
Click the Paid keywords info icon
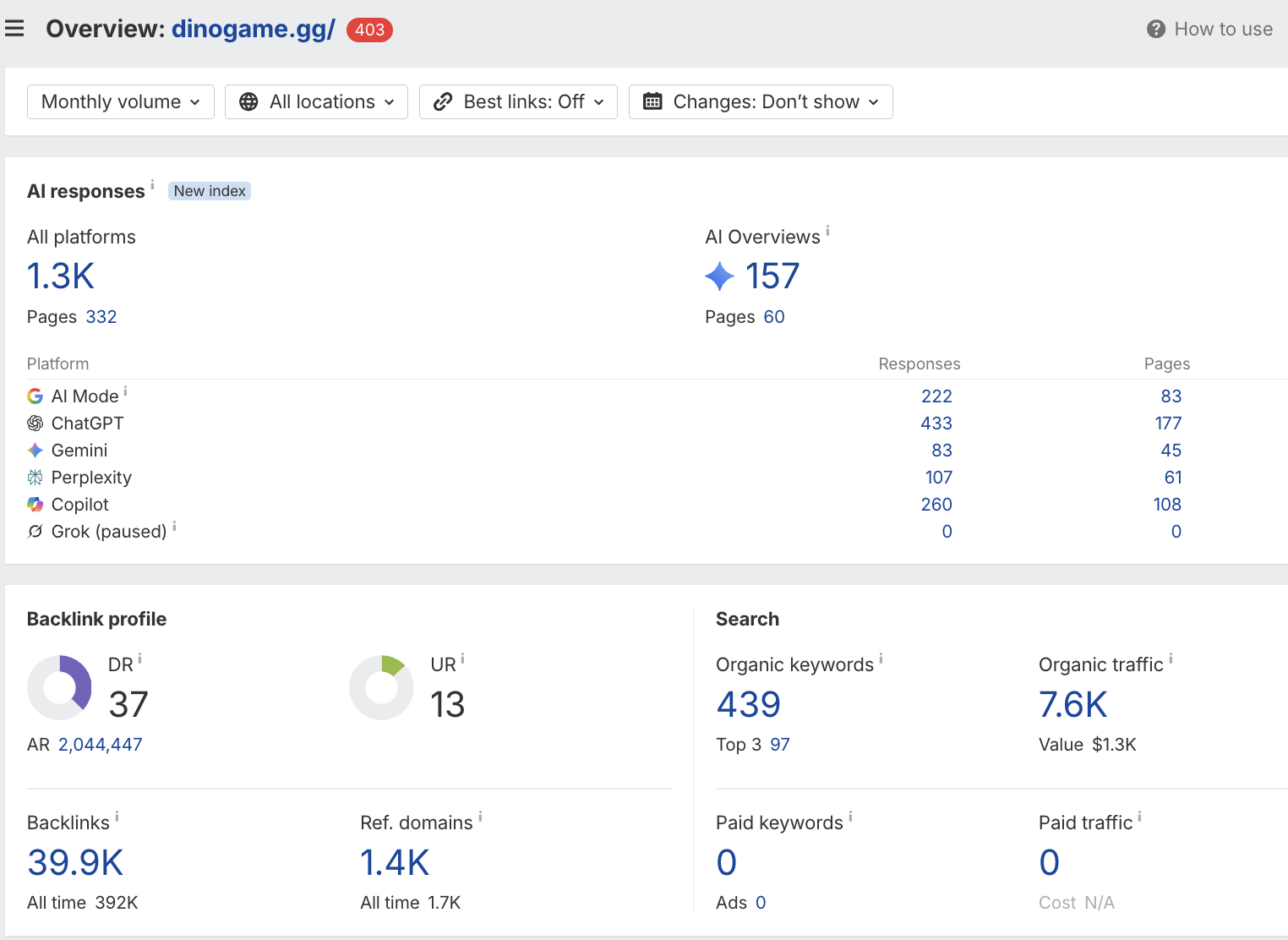coord(850,817)
